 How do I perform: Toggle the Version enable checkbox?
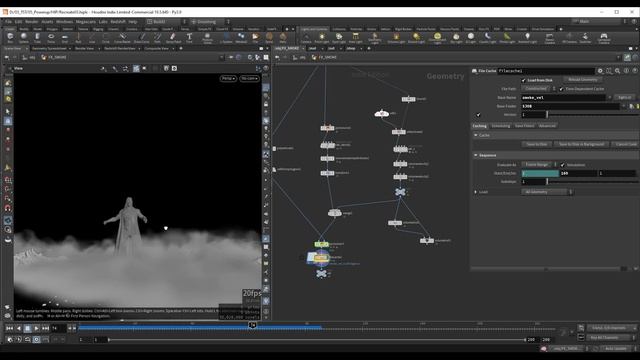478,115
